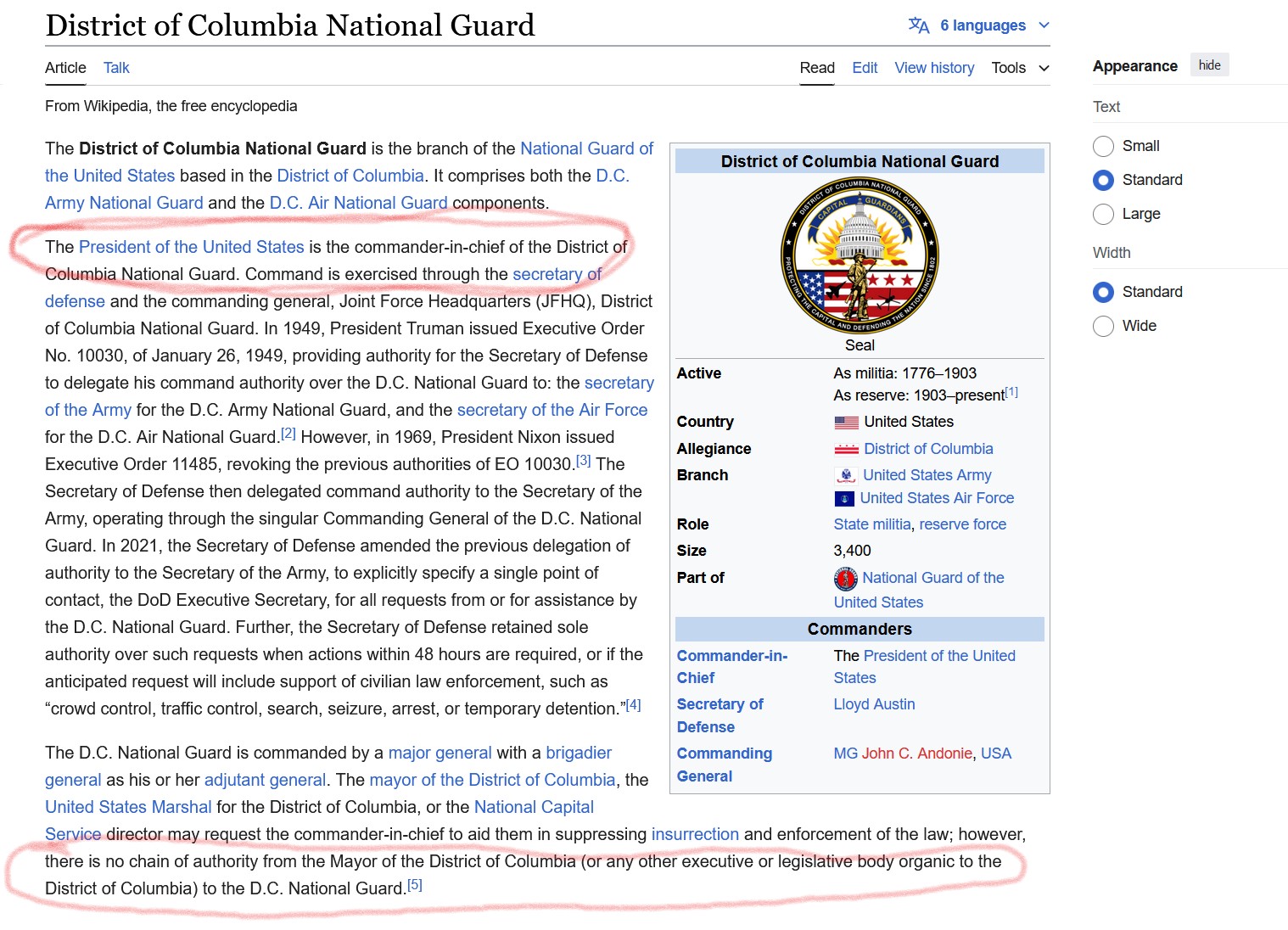Click the National Guard seal icon

coord(846,579)
